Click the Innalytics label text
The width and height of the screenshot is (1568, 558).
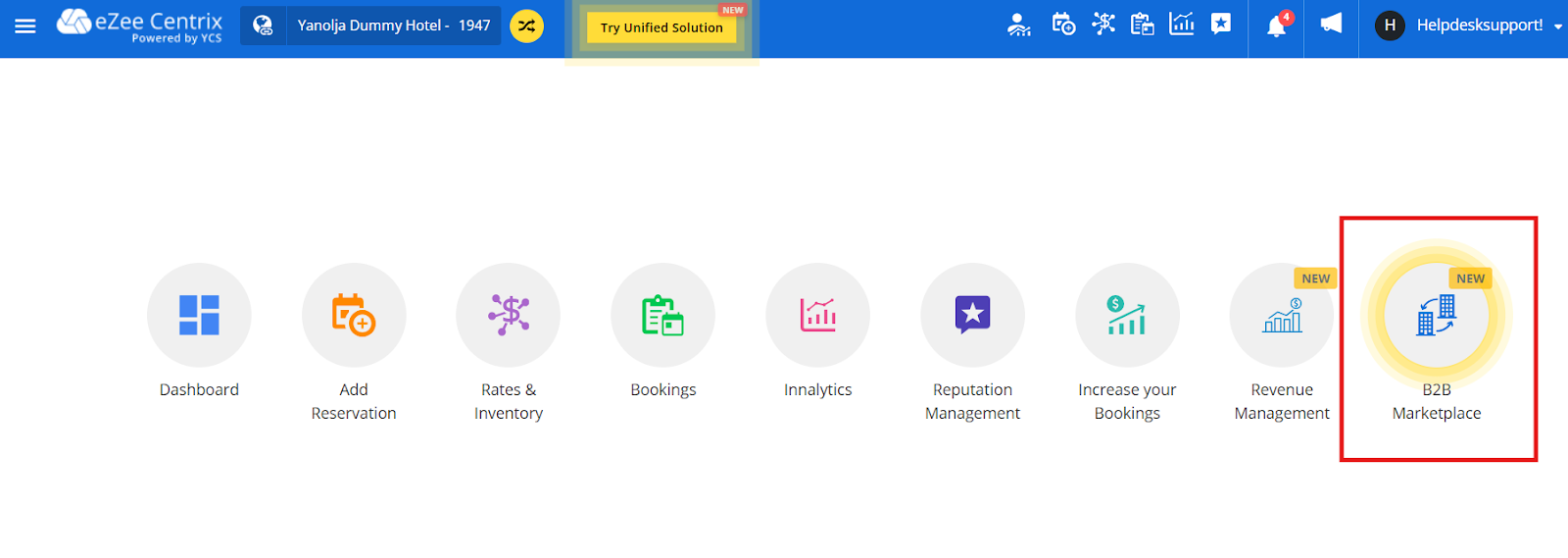[x=818, y=389]
